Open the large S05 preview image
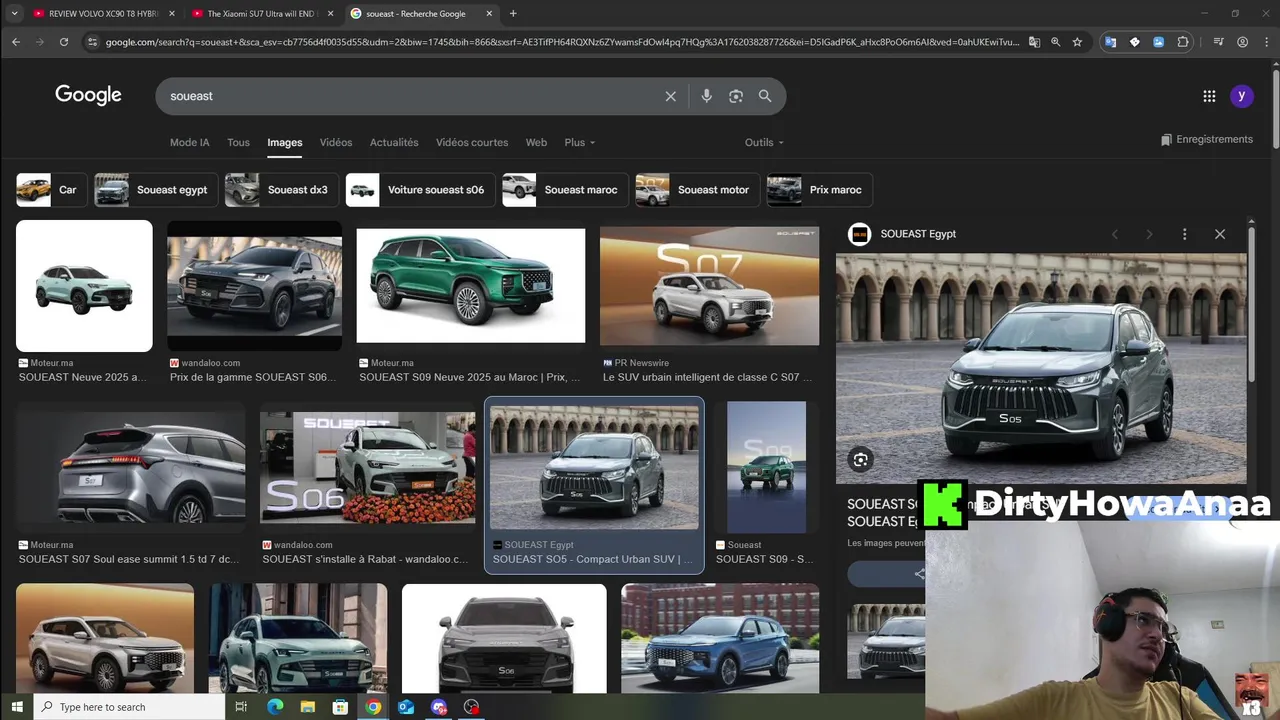 1041,368
